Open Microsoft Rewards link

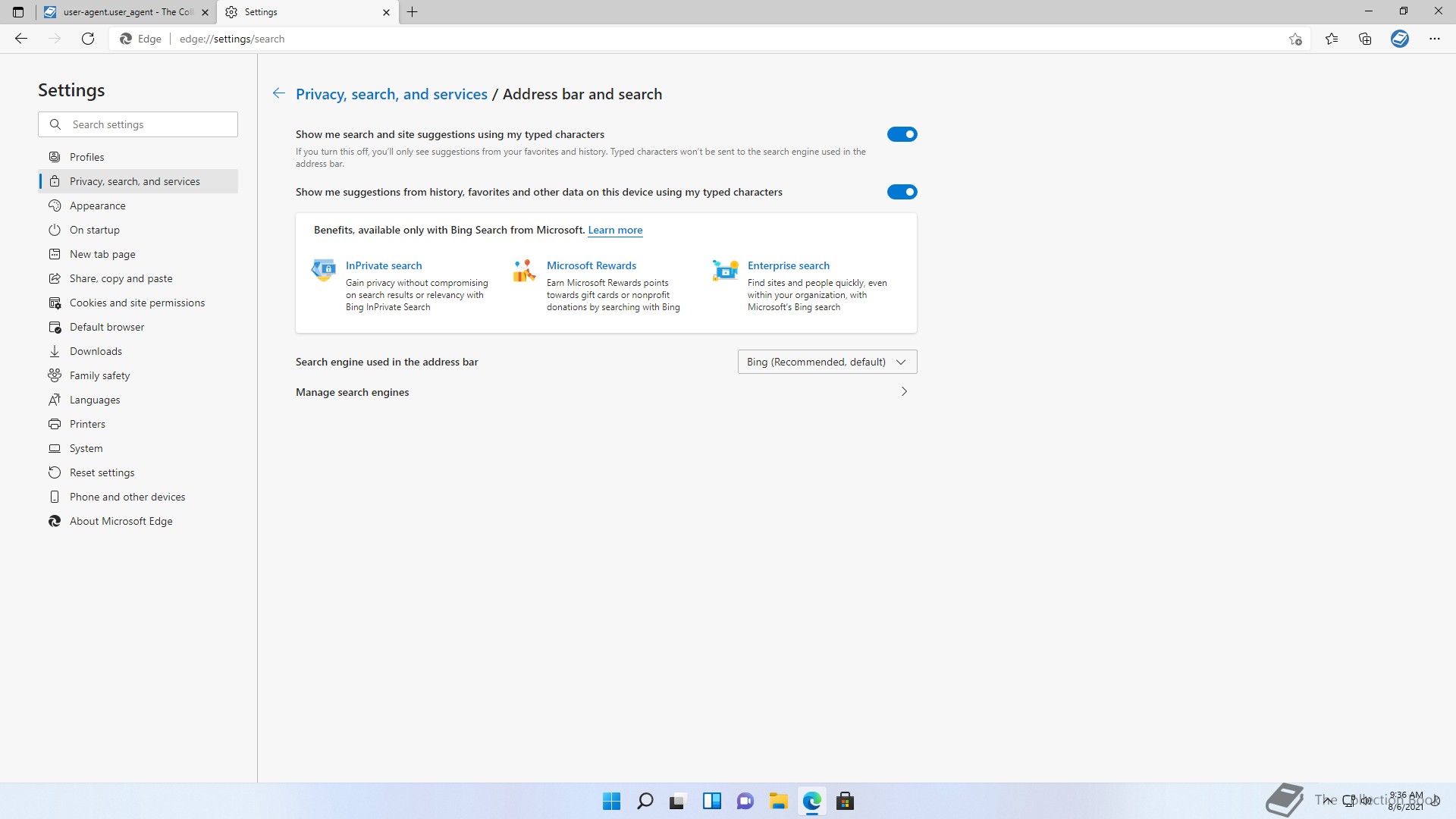pyautogui.click(x=591, y=265)
